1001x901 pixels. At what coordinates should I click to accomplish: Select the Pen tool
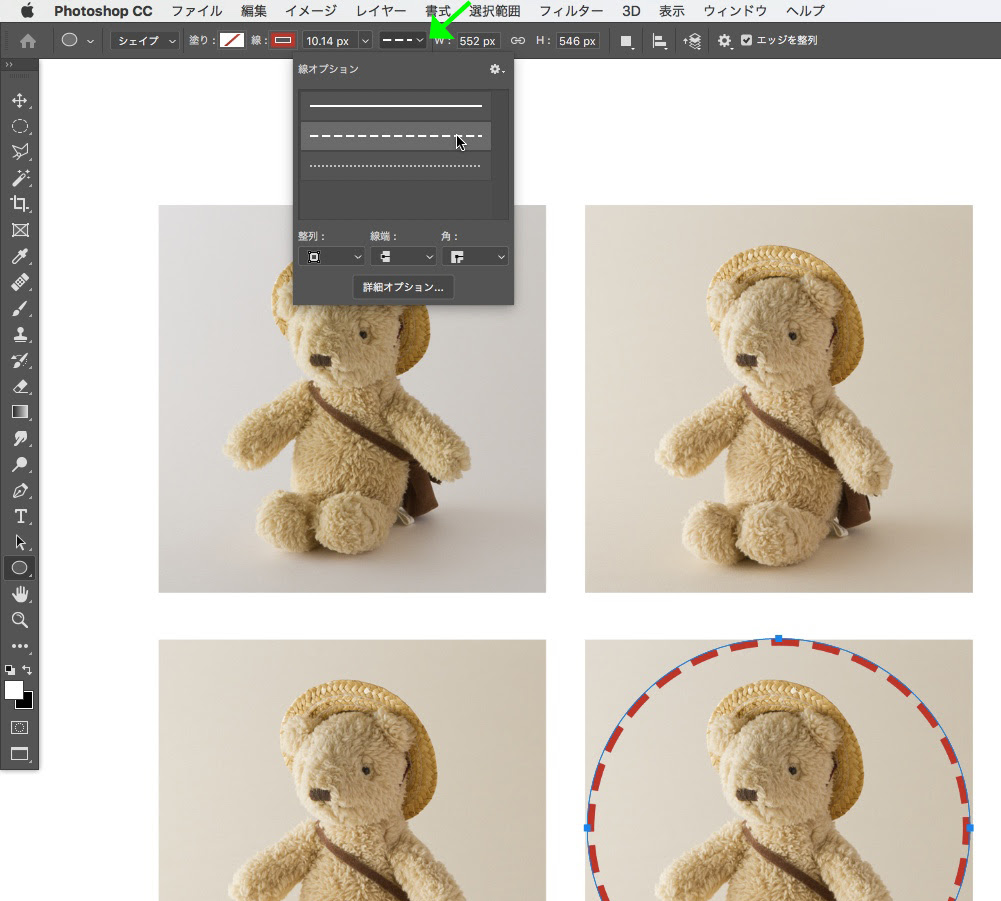[20, 490]
